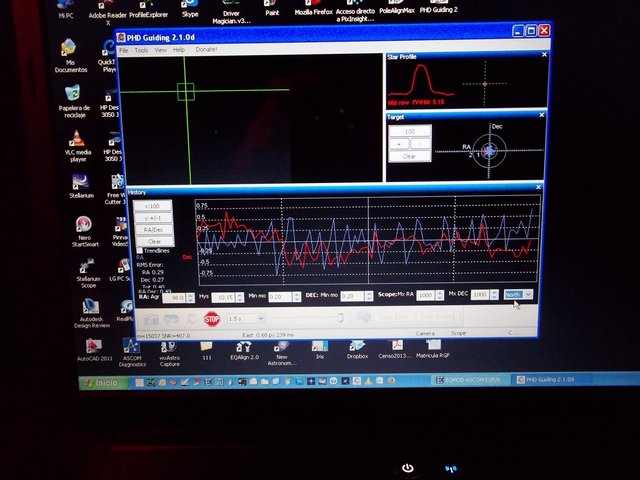Screen dimensions: 640x480
Task: Click the 100 button in Target panel
Action: 409,131
